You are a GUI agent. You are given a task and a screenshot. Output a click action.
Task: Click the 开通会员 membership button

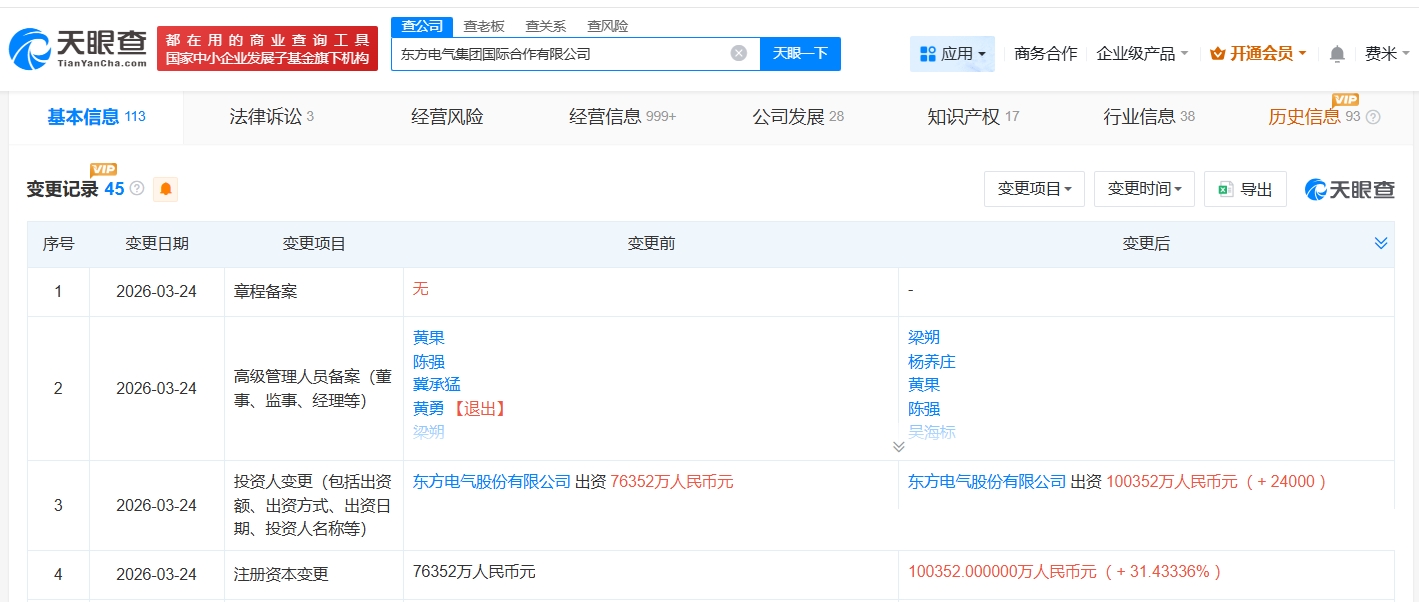tap(1258, 54)
